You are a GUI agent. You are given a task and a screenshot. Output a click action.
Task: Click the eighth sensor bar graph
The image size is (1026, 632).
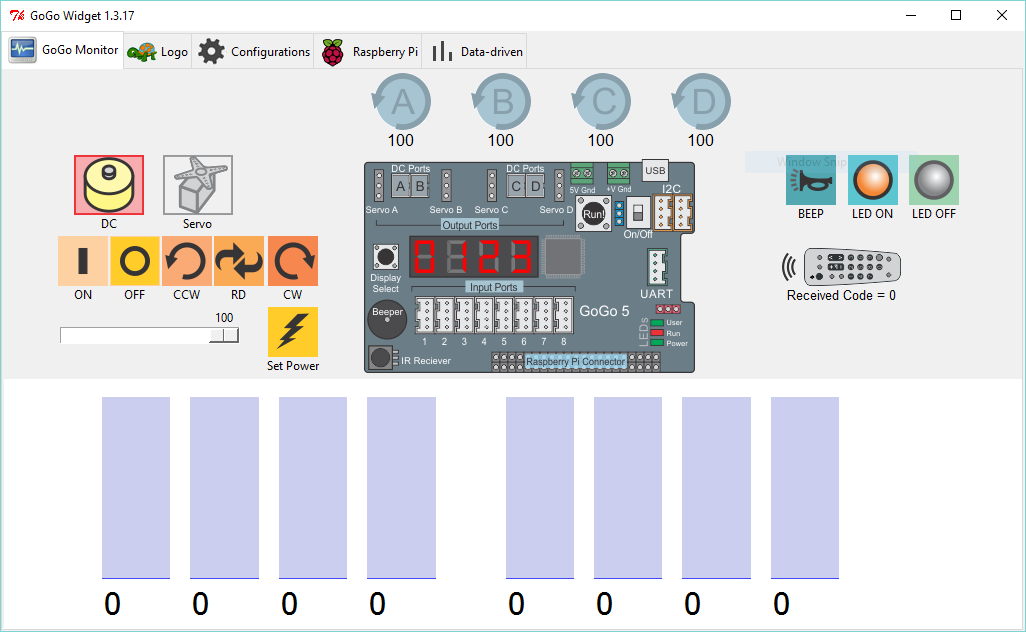pos(805,488)
